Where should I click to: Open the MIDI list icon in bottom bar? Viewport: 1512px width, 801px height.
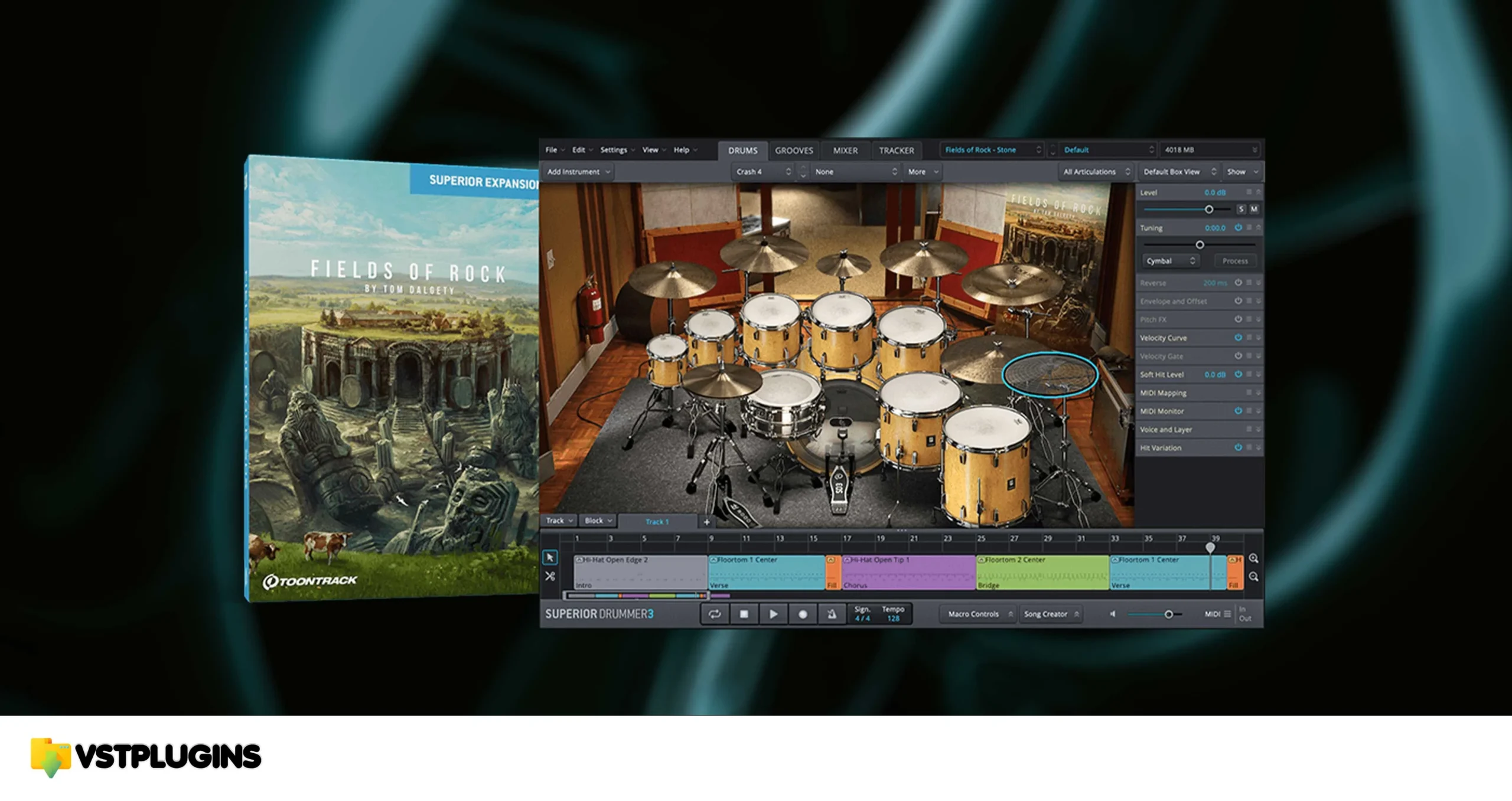[x=1227, y=614]
